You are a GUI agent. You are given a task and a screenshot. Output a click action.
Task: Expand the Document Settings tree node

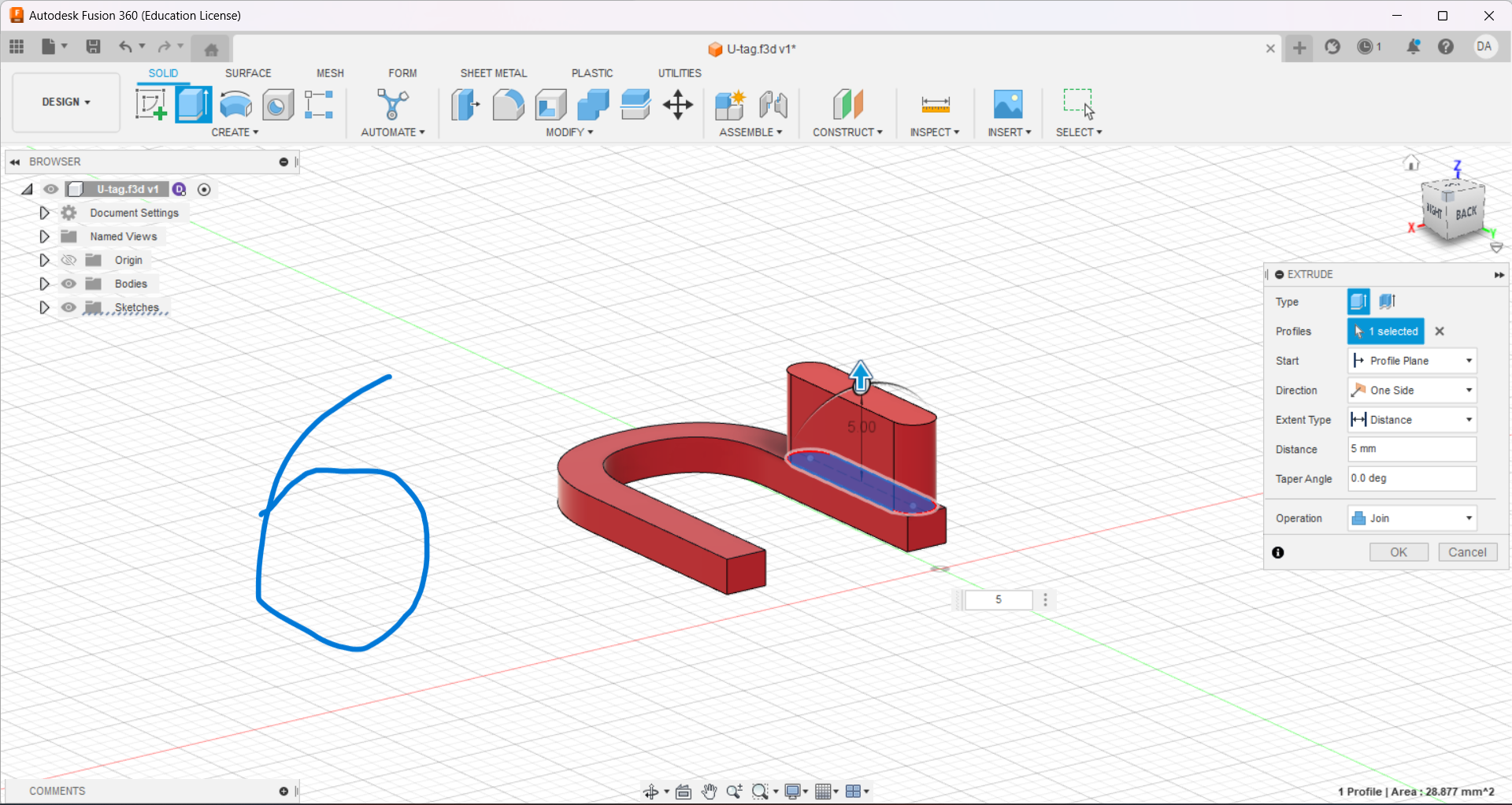tap(44, 213)
